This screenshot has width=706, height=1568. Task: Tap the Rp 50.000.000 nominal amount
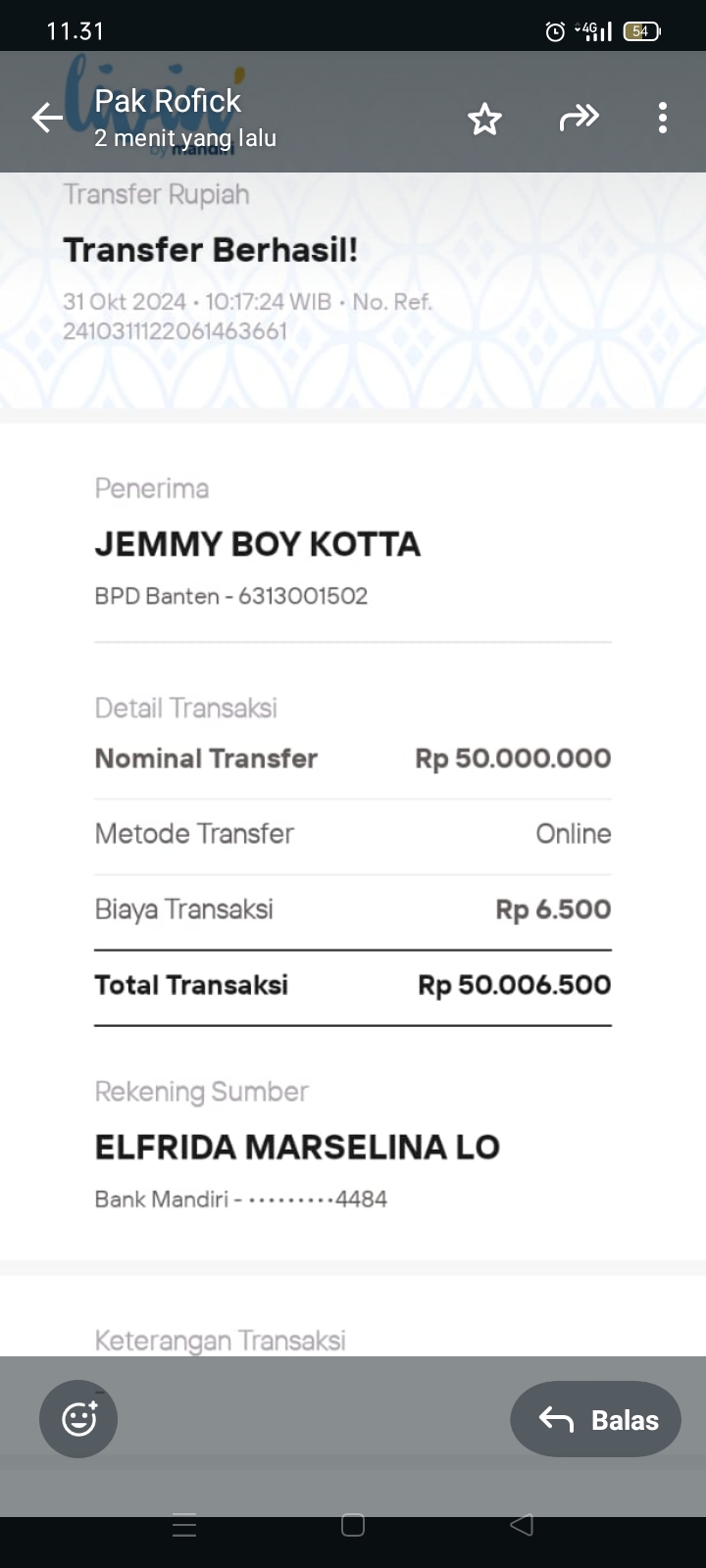pos(513,759)
